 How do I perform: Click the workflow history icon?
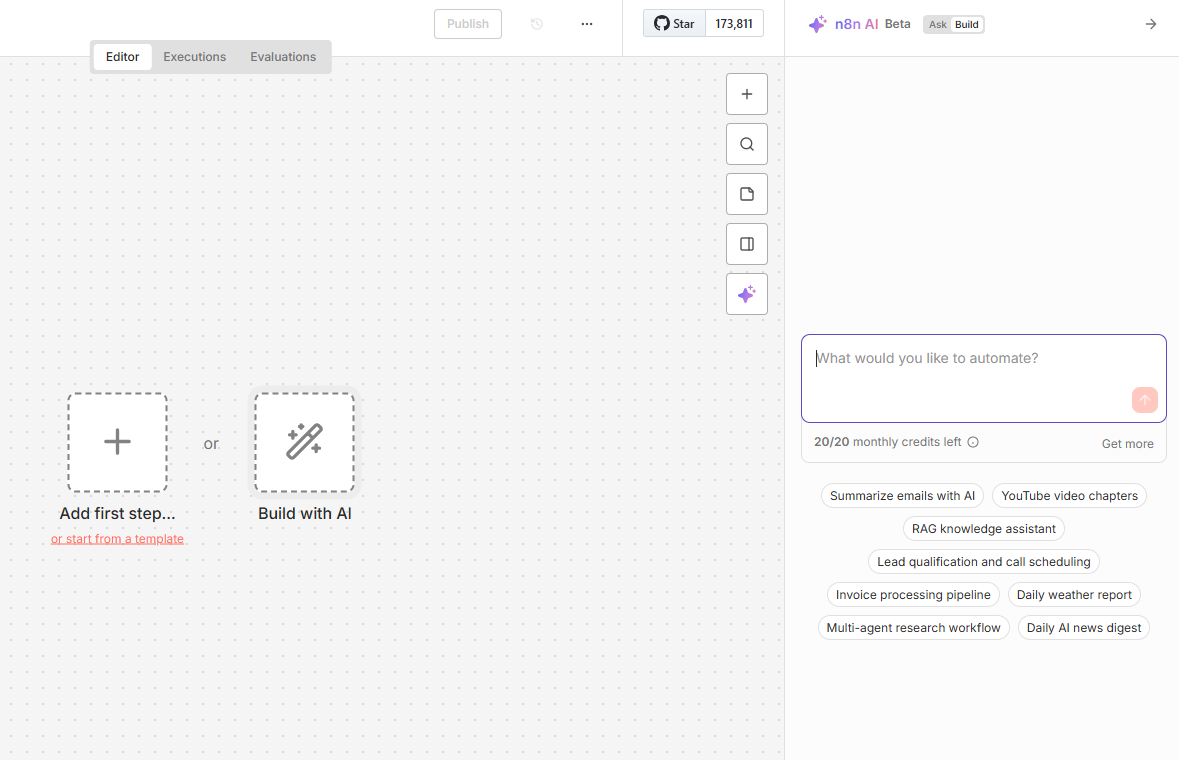pos(537,24)
